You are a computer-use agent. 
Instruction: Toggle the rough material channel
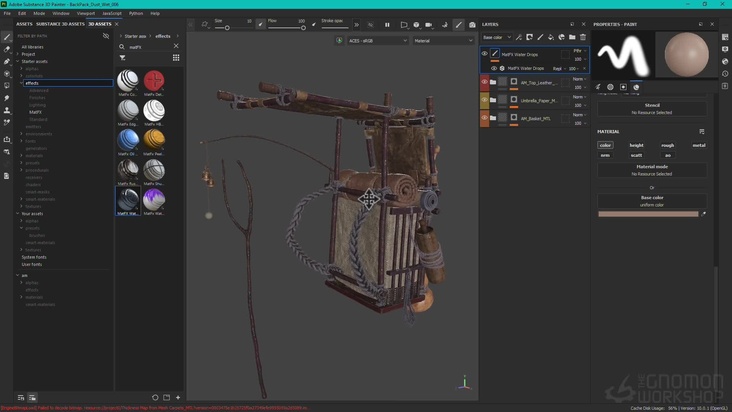pos(668,145)
